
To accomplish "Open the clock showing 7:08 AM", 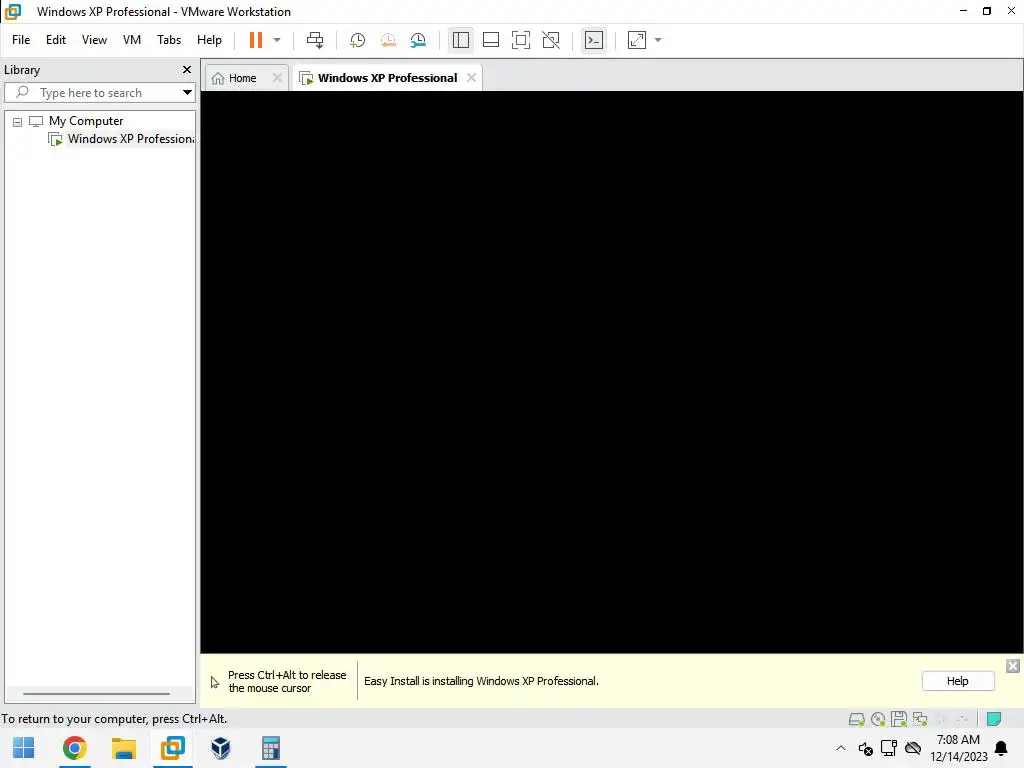I will (x=958, y=748).
